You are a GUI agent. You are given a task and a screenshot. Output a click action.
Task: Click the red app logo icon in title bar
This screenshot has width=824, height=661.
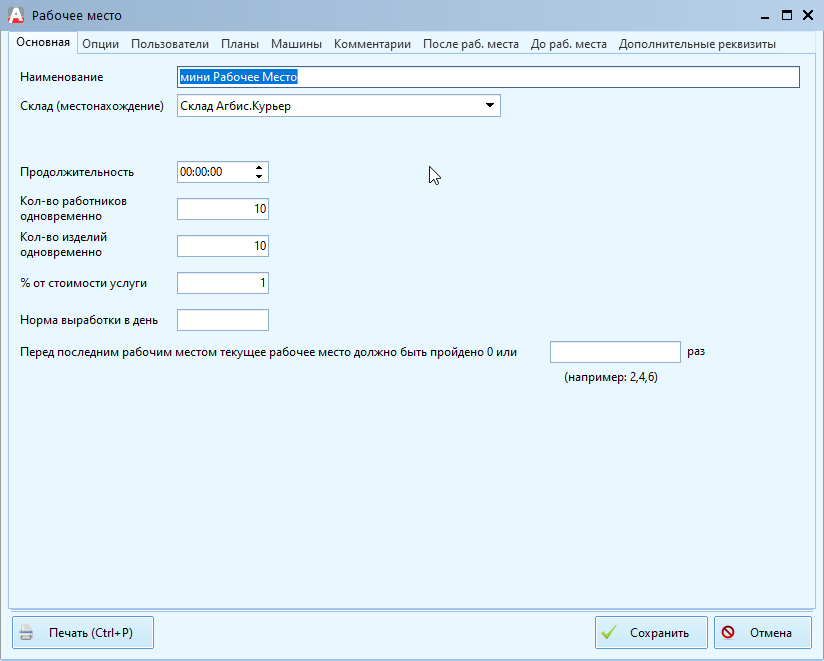coord(16,15)
